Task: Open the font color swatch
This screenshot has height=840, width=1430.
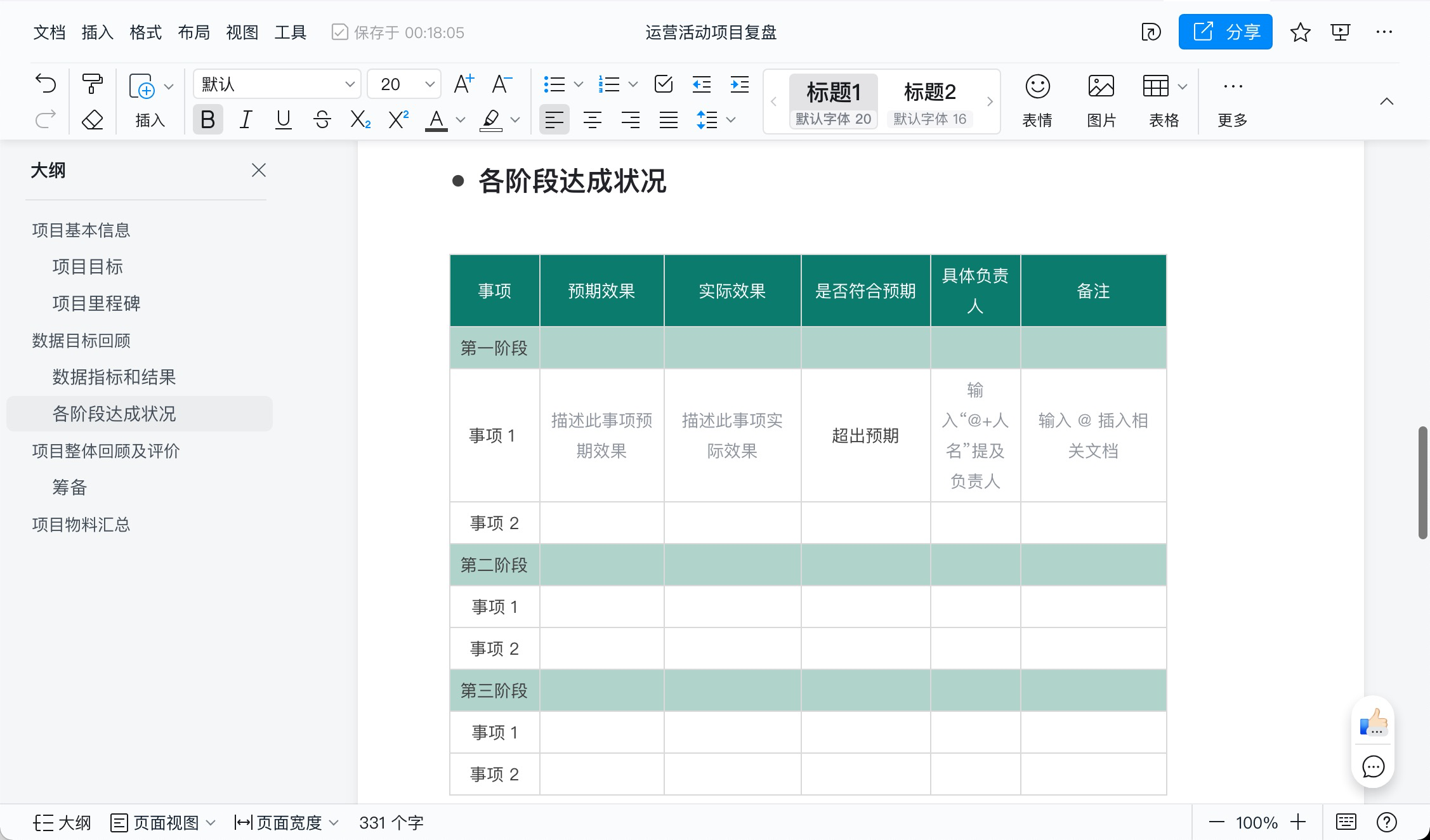Action: point(435,119)
